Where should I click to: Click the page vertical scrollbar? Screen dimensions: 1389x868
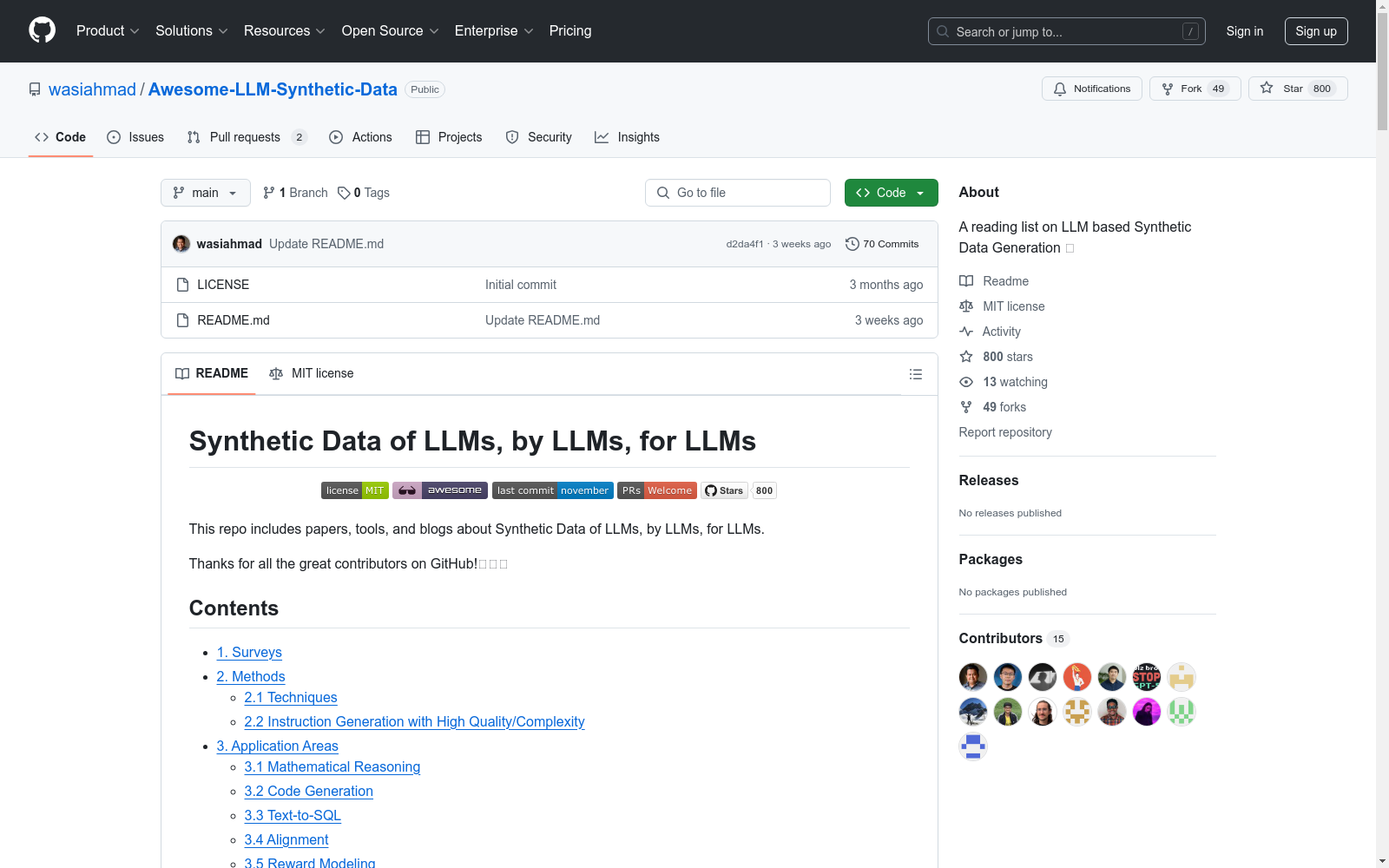[1382, 434]
